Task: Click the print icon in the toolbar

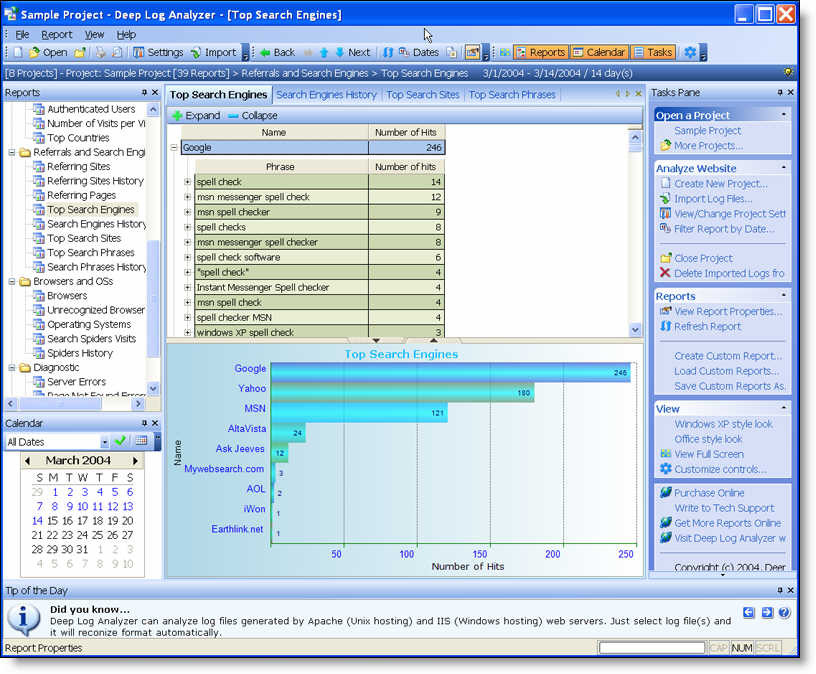Action: (100, 53)
